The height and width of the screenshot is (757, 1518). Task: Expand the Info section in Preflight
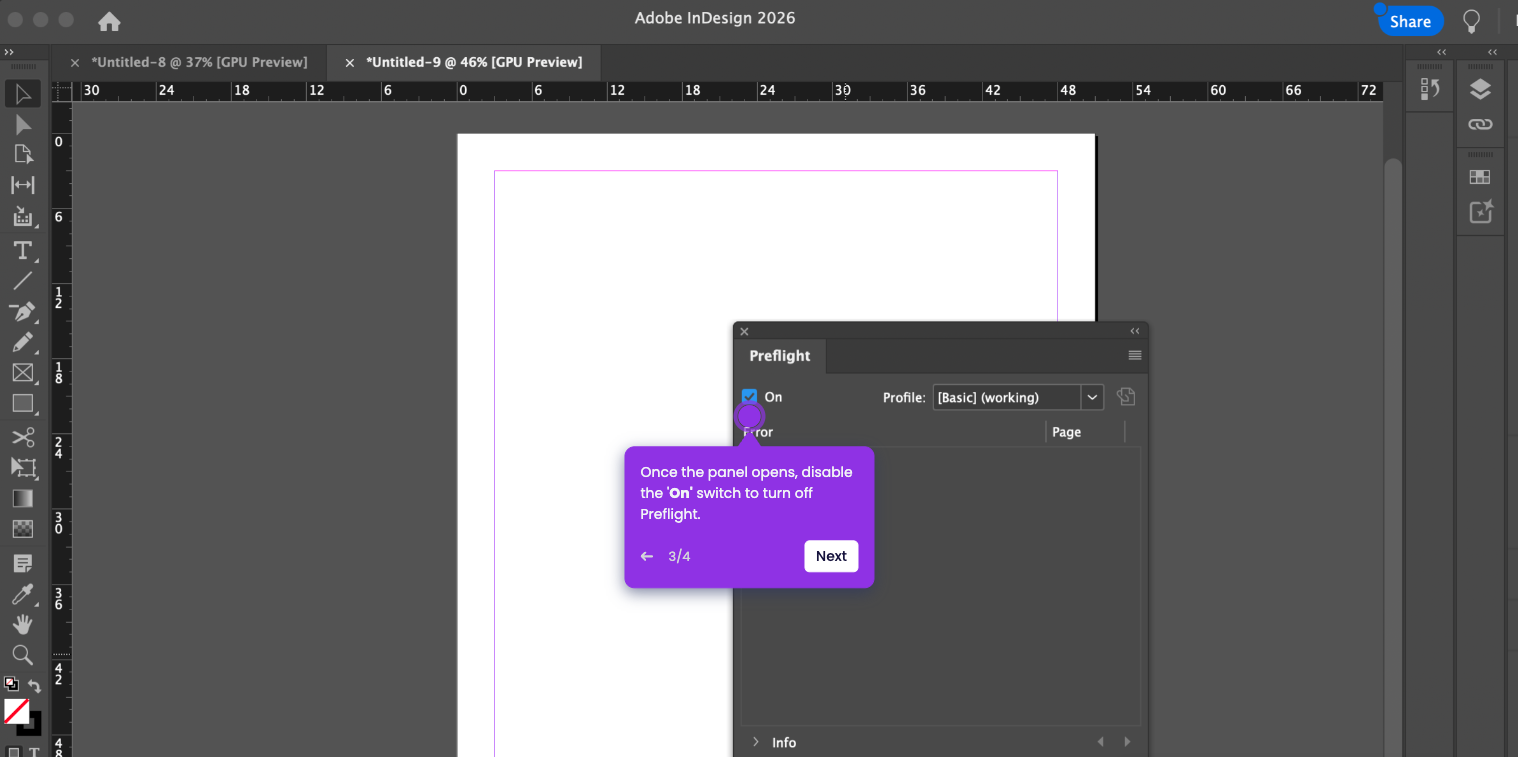[756, 742]
